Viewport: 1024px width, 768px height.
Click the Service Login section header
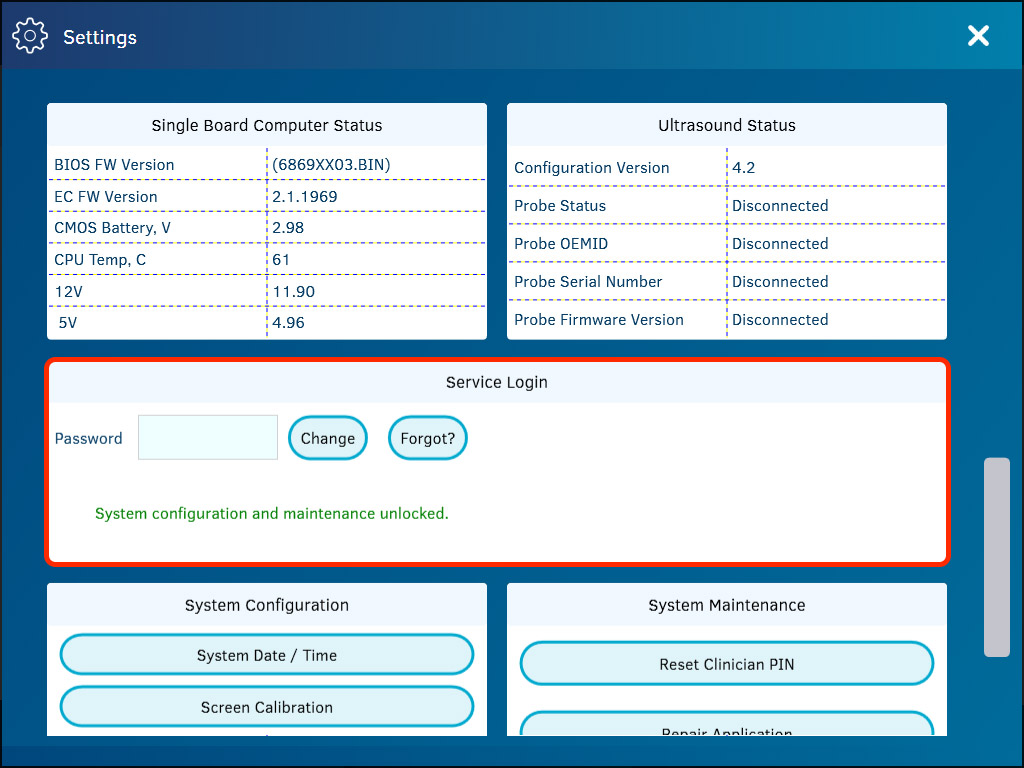point(497,382)
